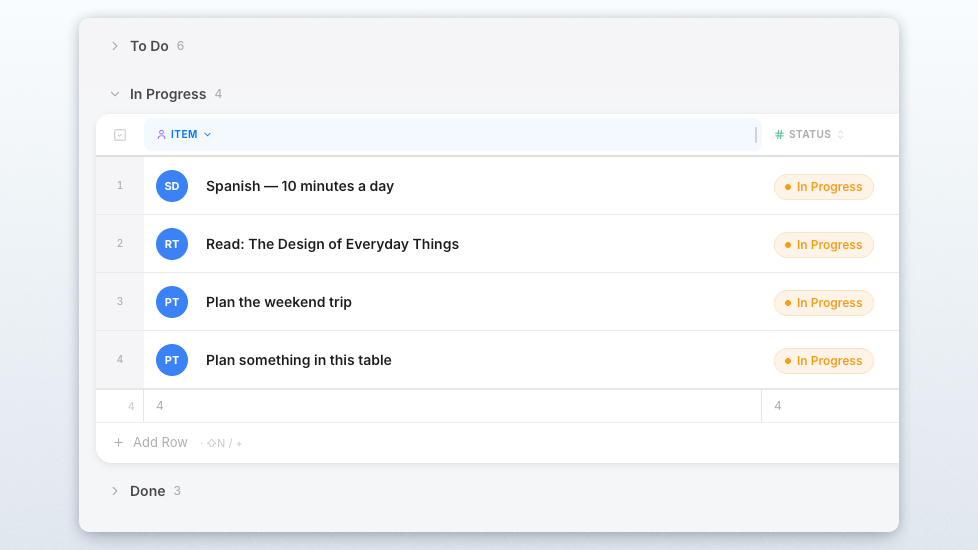Sort by the STATUS column arrows
This screenshot has width=978, height=550.
tap(840, 135)
